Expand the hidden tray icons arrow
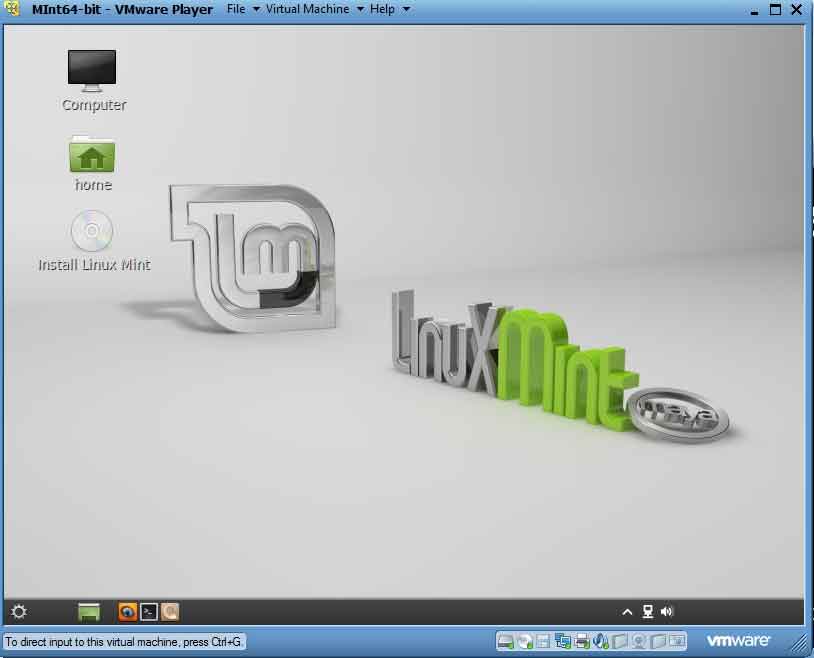 click(627, 612)
